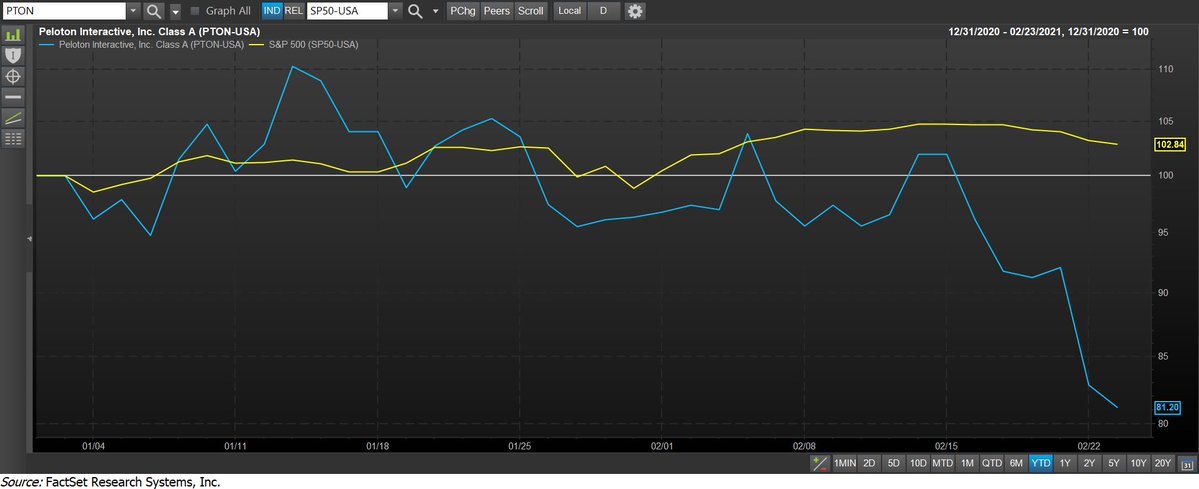Viewport: 1199px width, 489px height.
Task: Select the 1Y time range tab
Action: tap(1064, 464)
